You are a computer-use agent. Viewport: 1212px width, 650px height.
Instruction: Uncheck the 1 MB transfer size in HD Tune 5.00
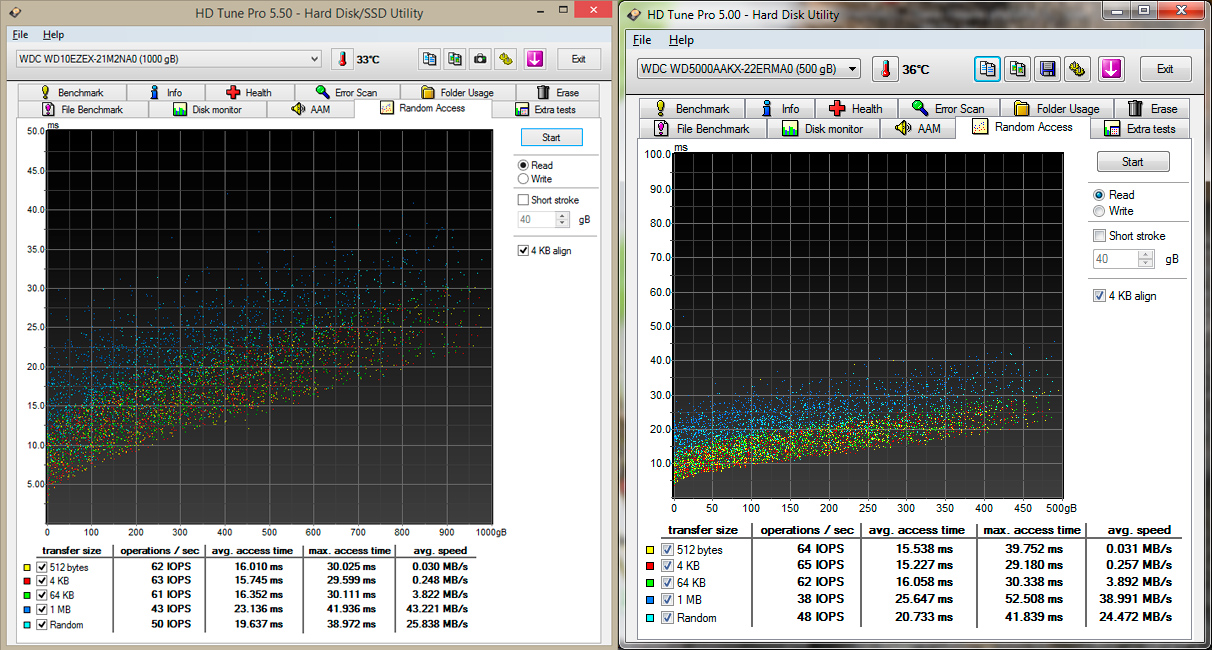pos(667,598)
